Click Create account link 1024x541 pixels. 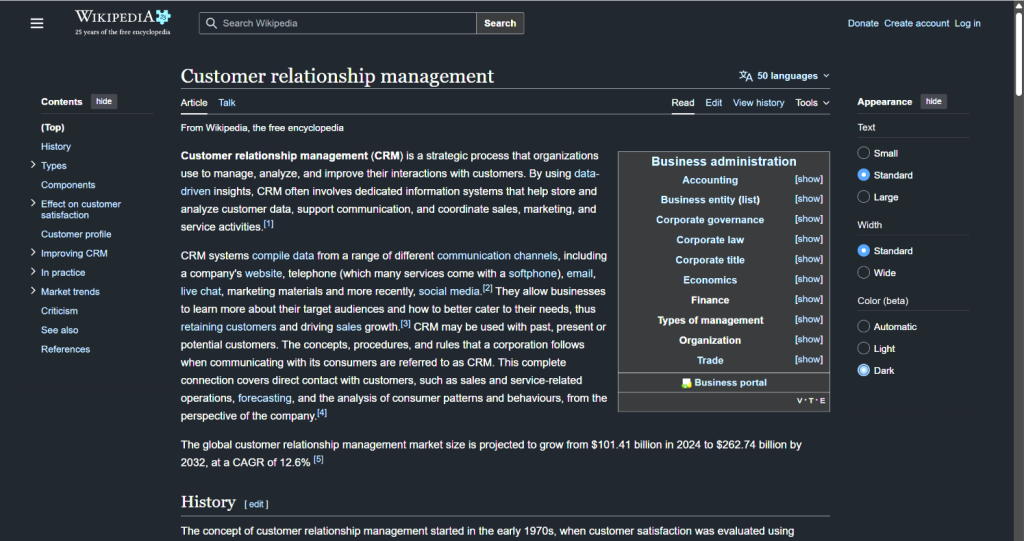coord(916,23)
